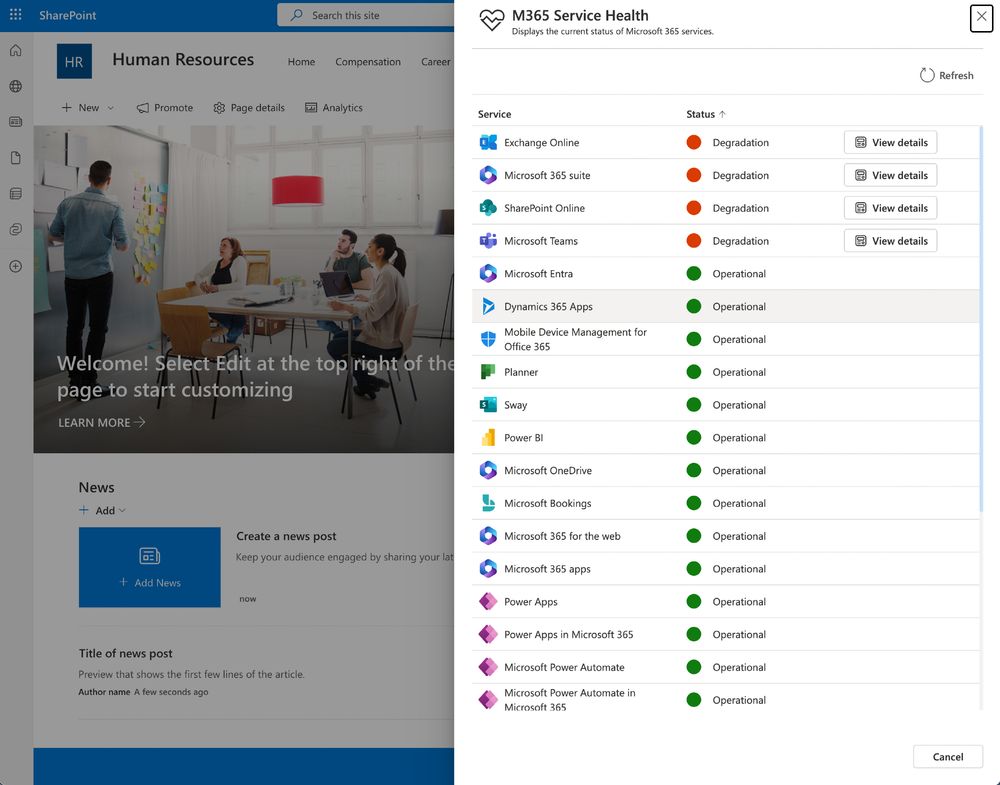Click the Microsoft Teams service icon
Screen dimensions: 1000x785
488,240
